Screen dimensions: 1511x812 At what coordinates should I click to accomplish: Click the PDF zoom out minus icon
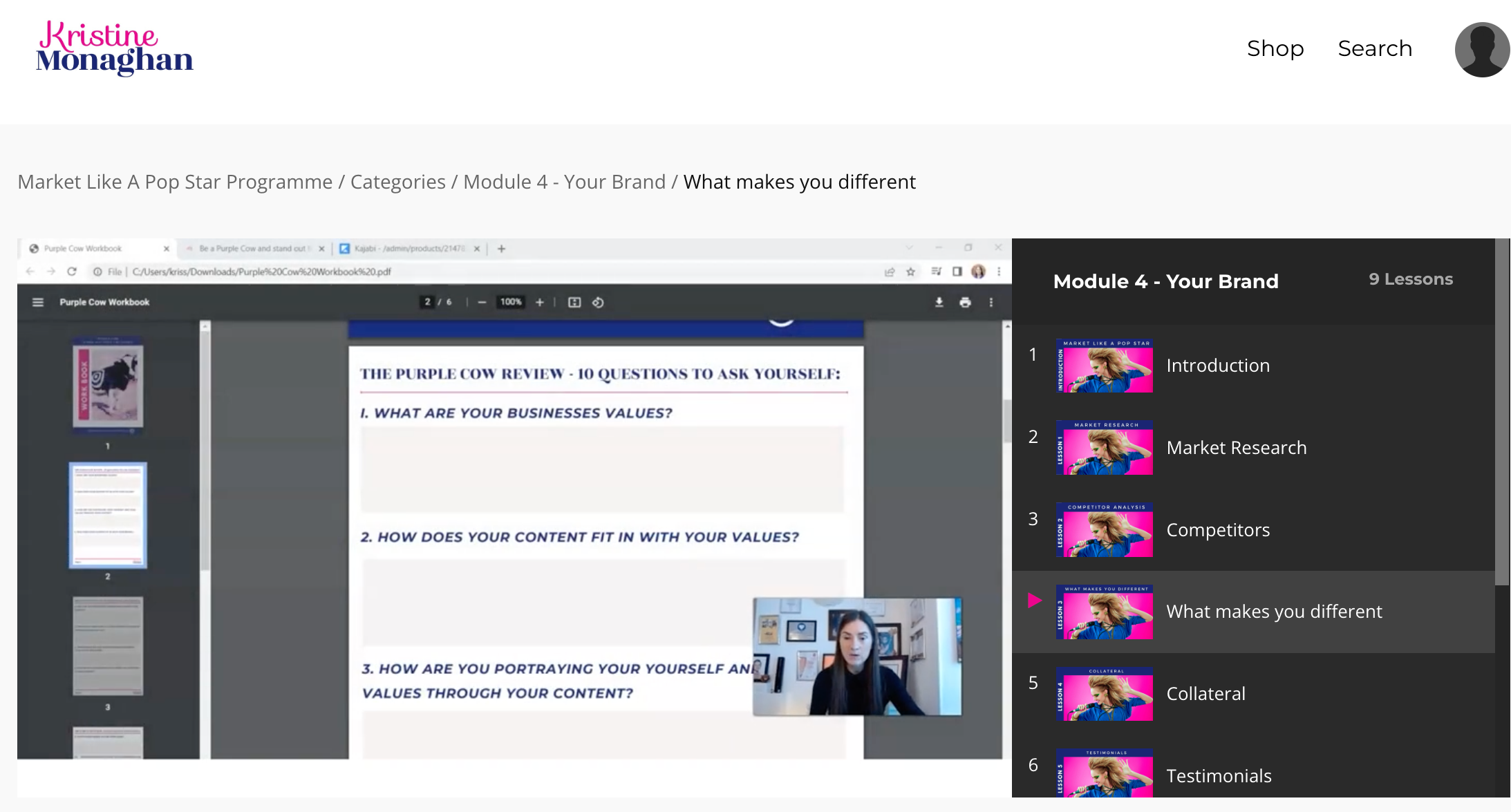coord(482,302)
